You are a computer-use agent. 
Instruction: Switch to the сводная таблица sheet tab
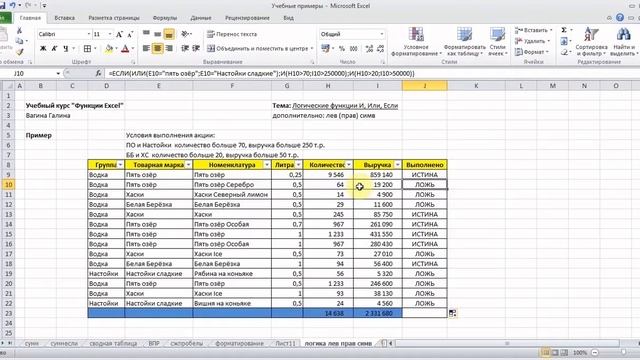113,344
